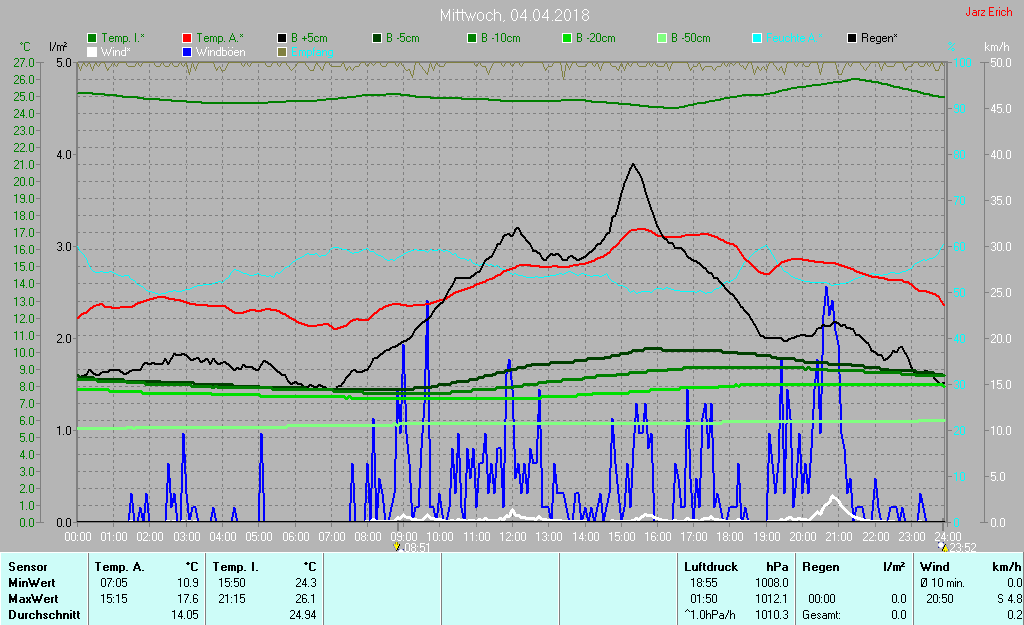Toggle the cyan humidity legend square
The height and width of the screenshot is (625, 1024).
pyautogui.click(x=757, y=38)
